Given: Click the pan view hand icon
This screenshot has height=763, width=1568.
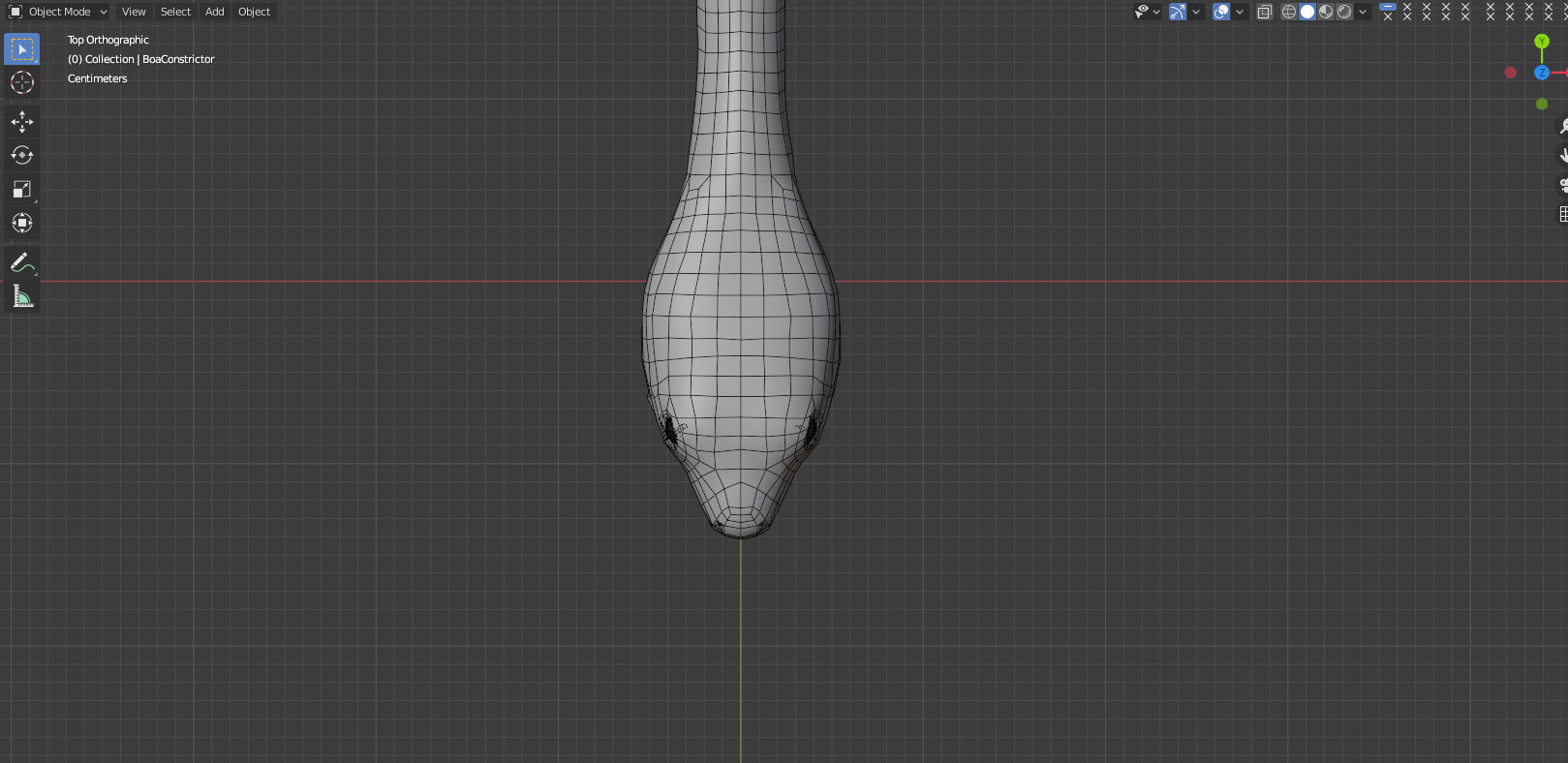Looking at the screenshot, I should click(x=1563, y=155).
